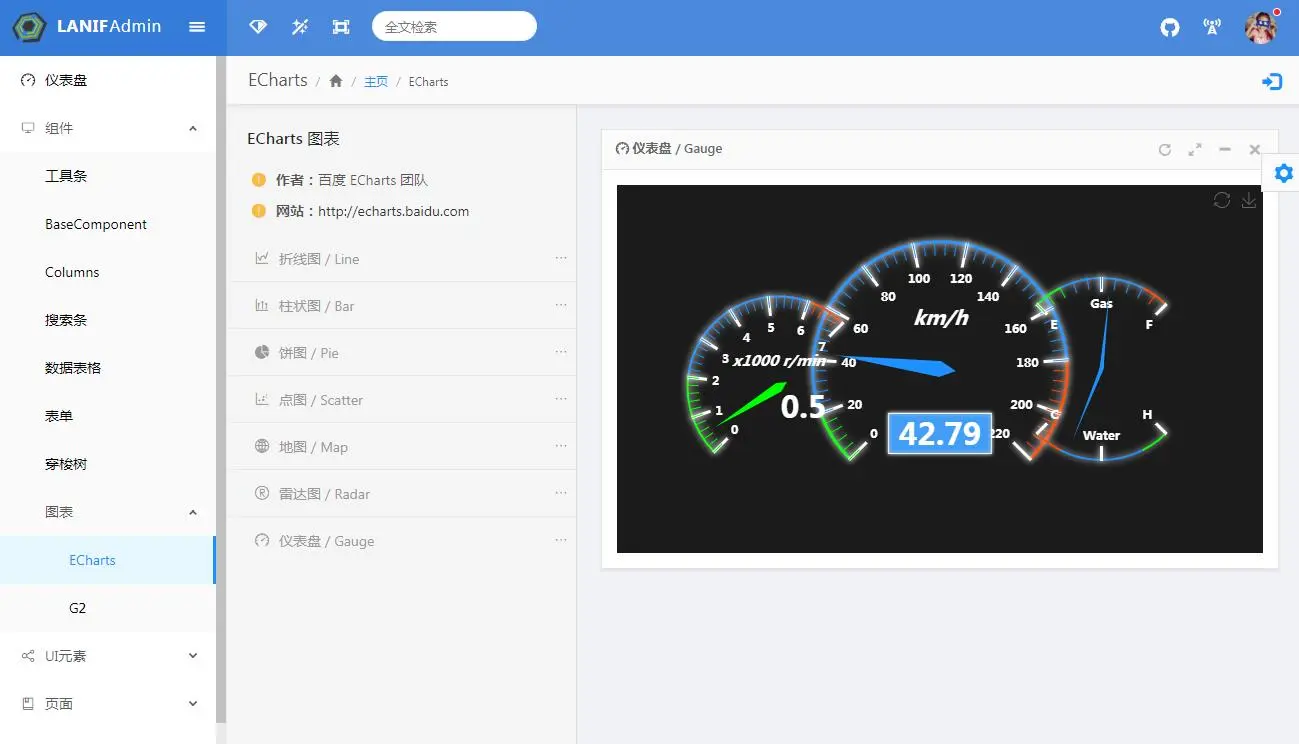Open 工具条 sidebar item
The width and height of the screenshot is (1299, 744).
click(x=107, y=176)
